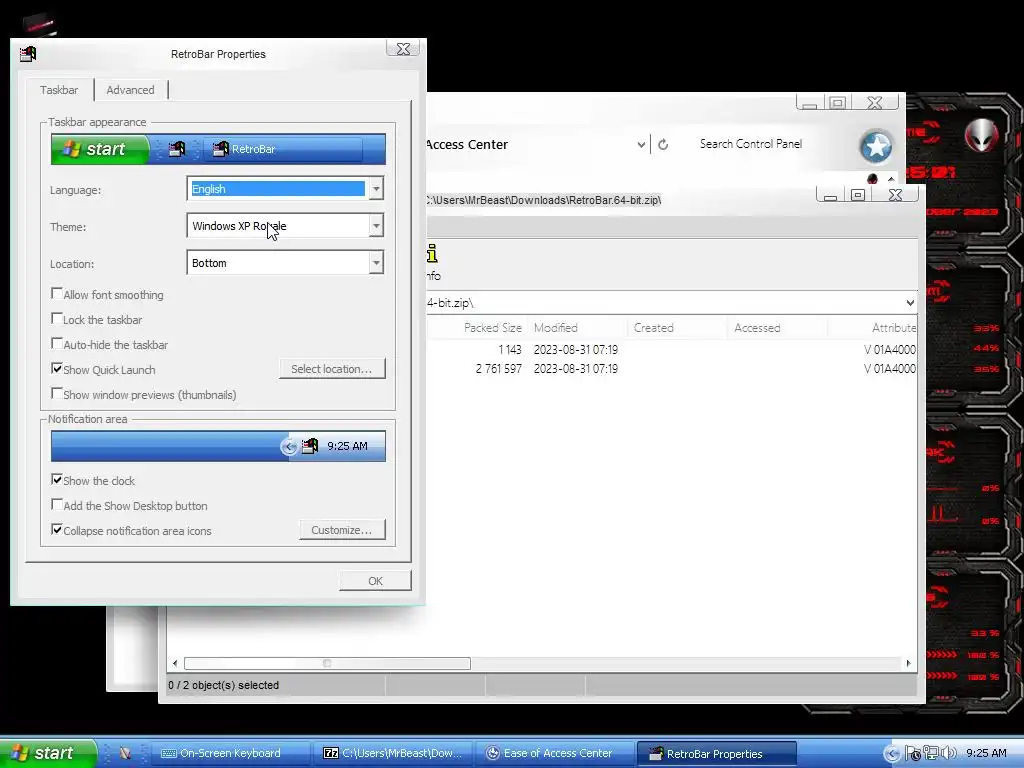Click the 7-Zip horizontal scrollbar thumb

tap(327, 664)
